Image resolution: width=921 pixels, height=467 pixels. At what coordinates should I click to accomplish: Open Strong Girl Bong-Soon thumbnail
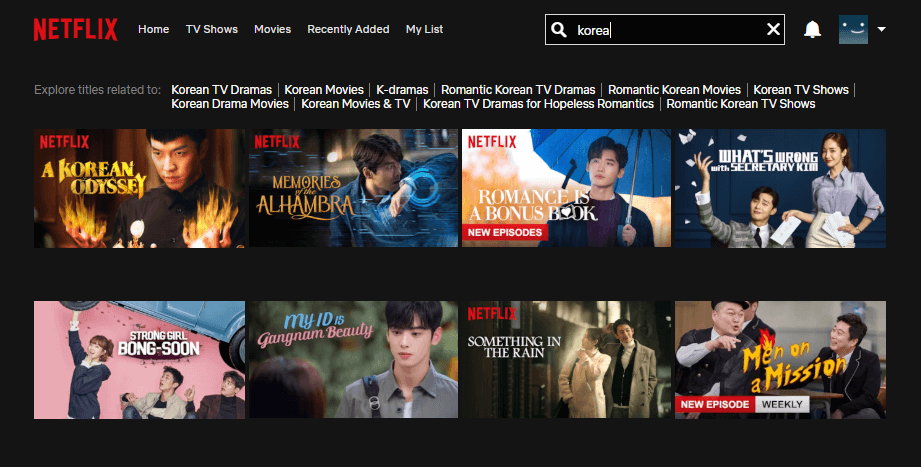coord(139,360)
